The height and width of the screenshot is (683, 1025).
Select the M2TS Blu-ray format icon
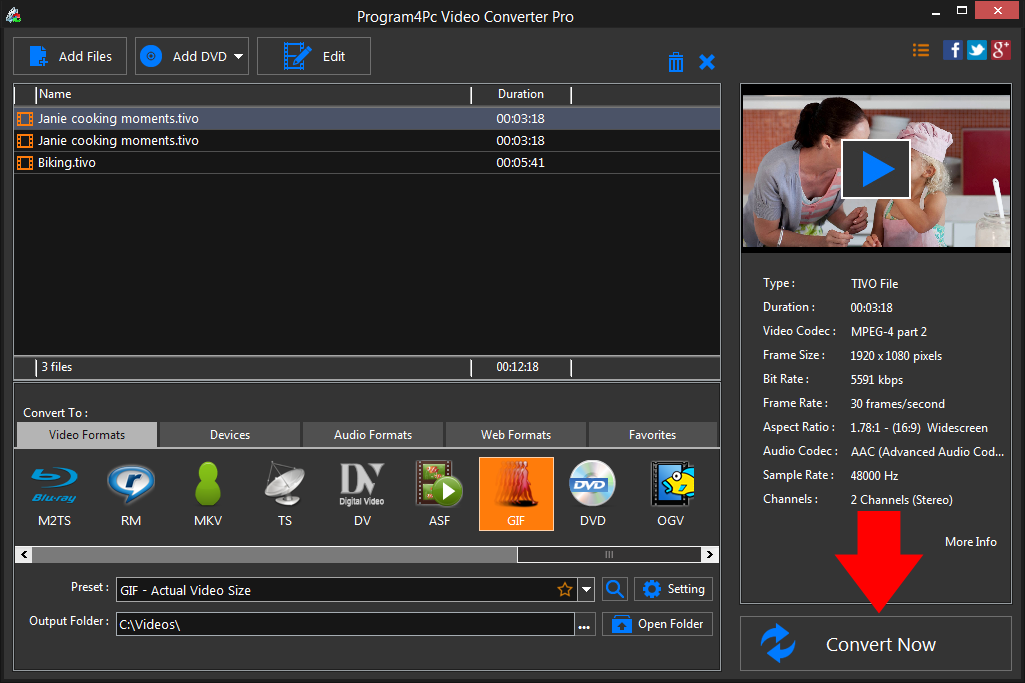(x=54, y=493)
